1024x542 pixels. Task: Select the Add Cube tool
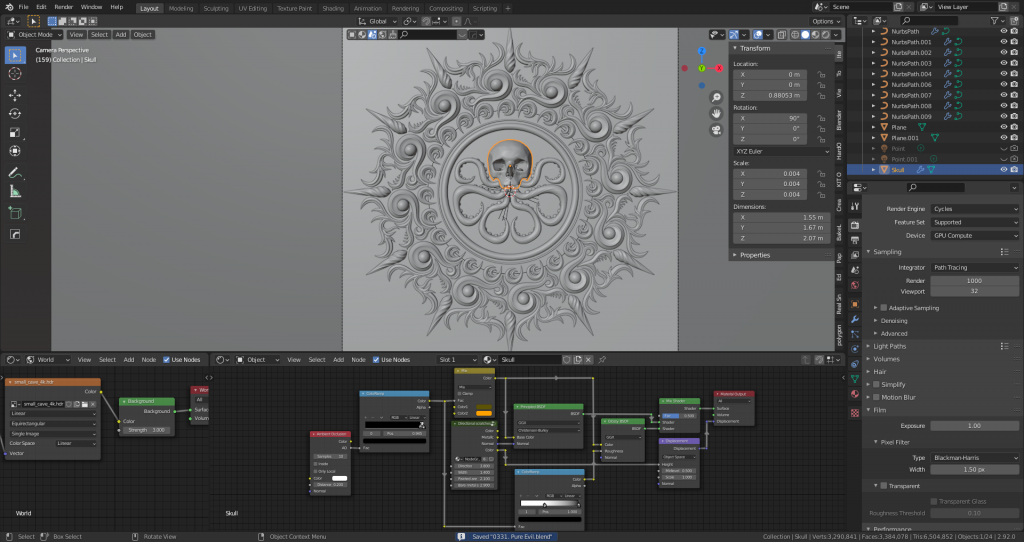(x=15, y=213)
